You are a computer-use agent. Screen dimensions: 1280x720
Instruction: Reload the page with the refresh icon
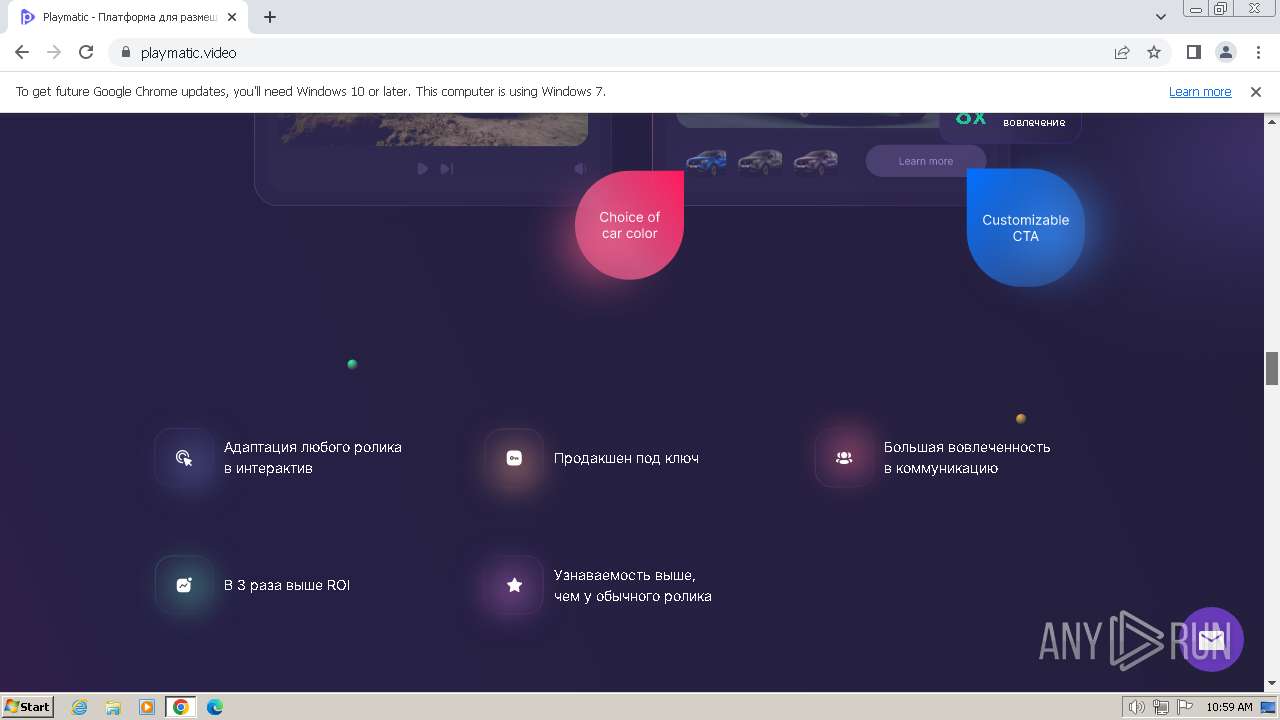coord(86,52)
